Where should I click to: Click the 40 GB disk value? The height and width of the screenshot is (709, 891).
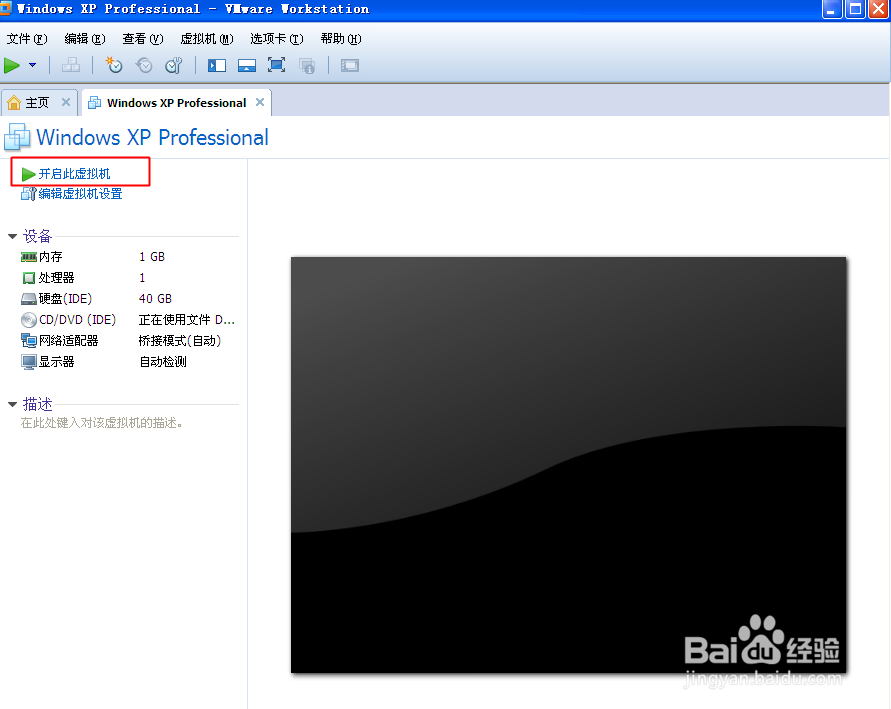155,299
